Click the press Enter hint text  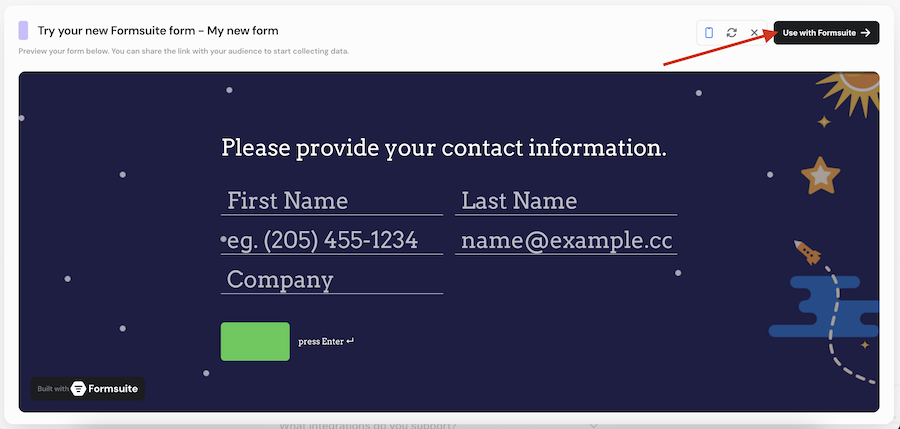326,342
